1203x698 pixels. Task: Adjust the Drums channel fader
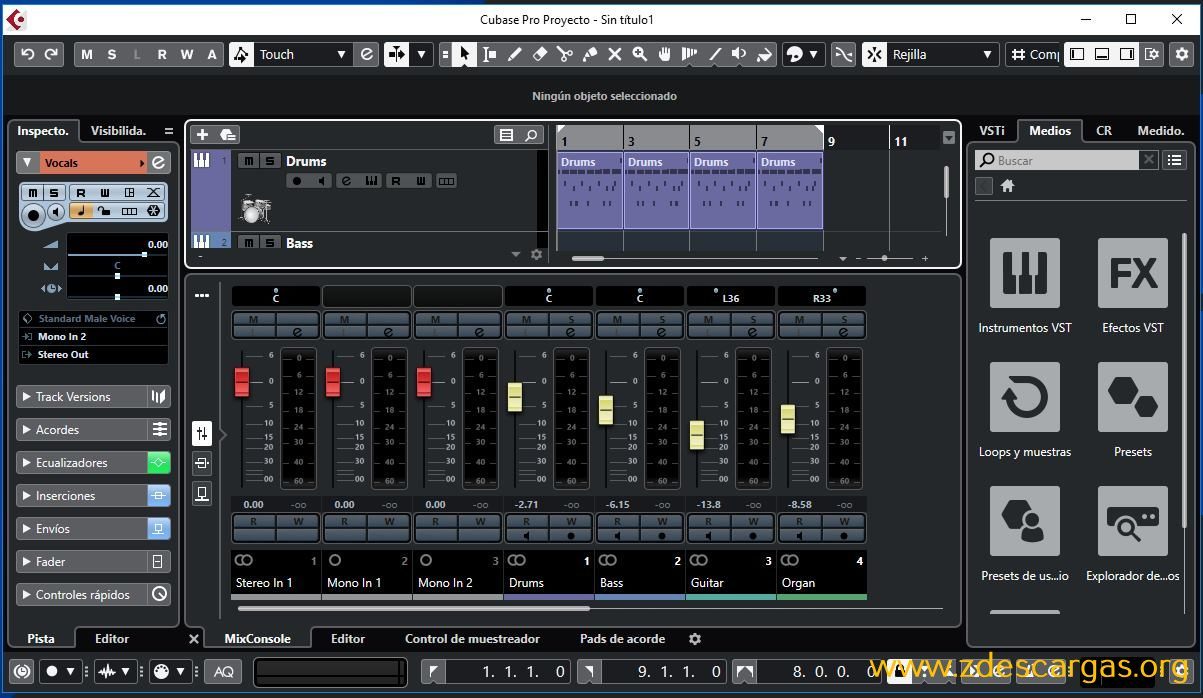pyautogui.click(x=515, y=396)
